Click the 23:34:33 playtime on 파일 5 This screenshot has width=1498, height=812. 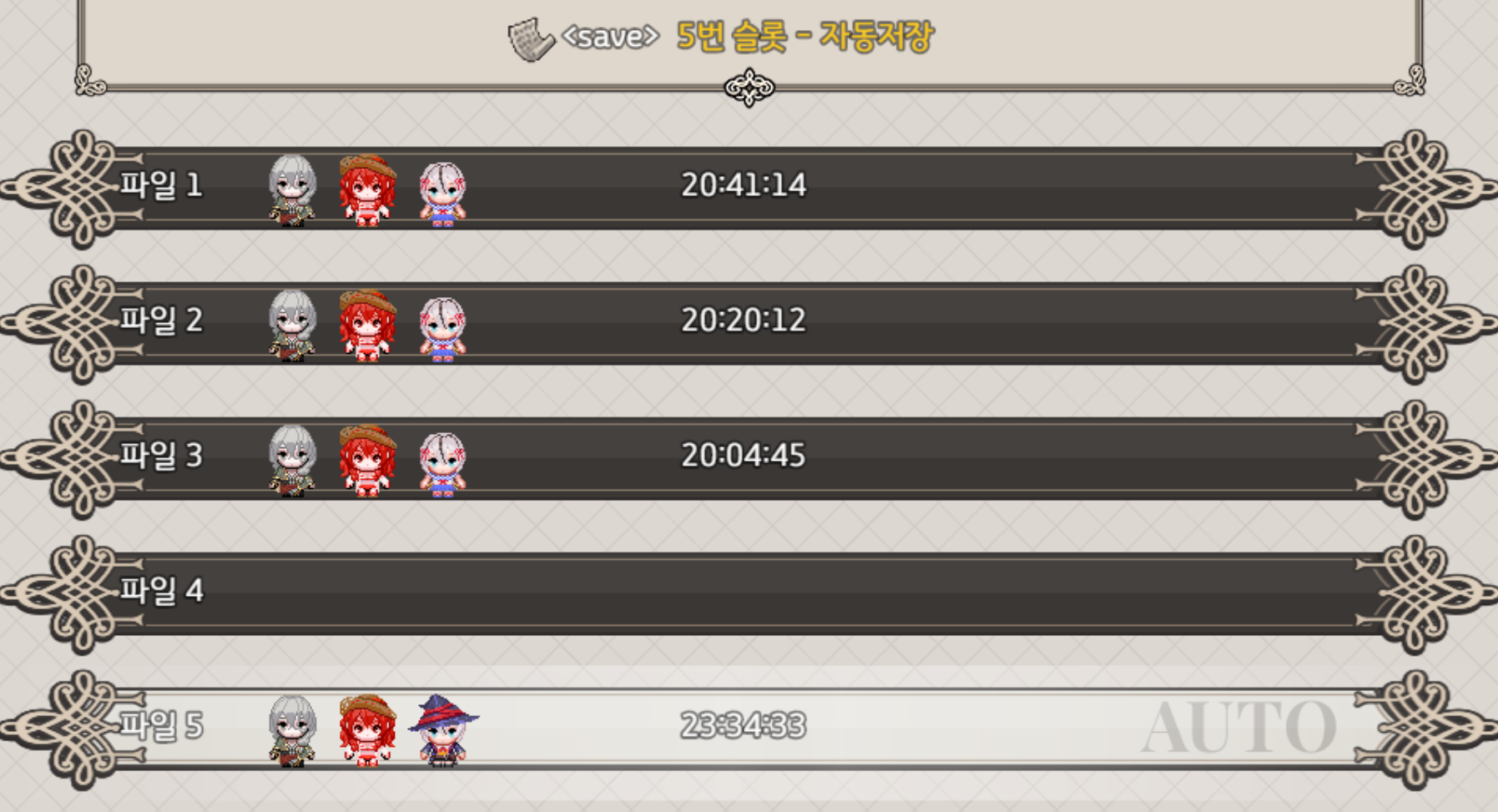pyautogui.click(x=744, y=725)
